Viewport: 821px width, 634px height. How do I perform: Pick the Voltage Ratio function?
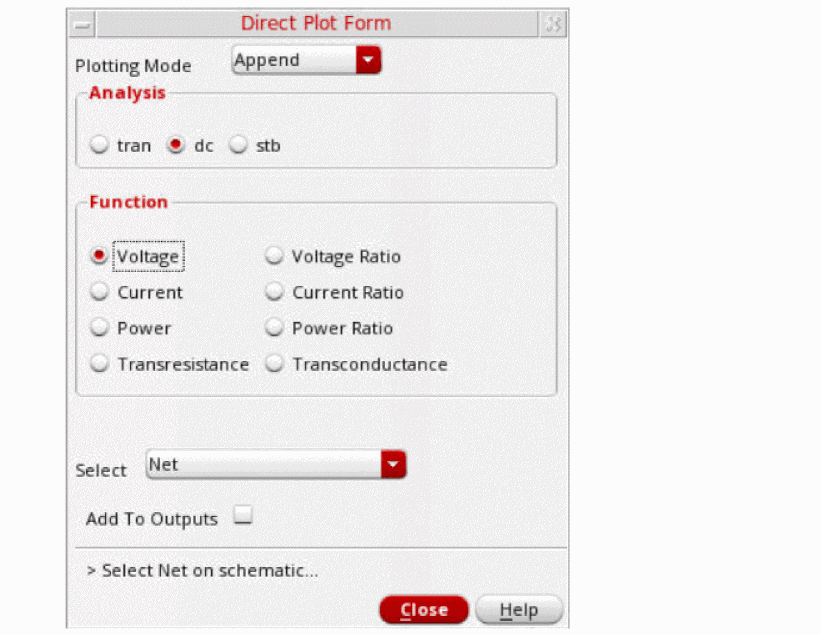(274, 256)
